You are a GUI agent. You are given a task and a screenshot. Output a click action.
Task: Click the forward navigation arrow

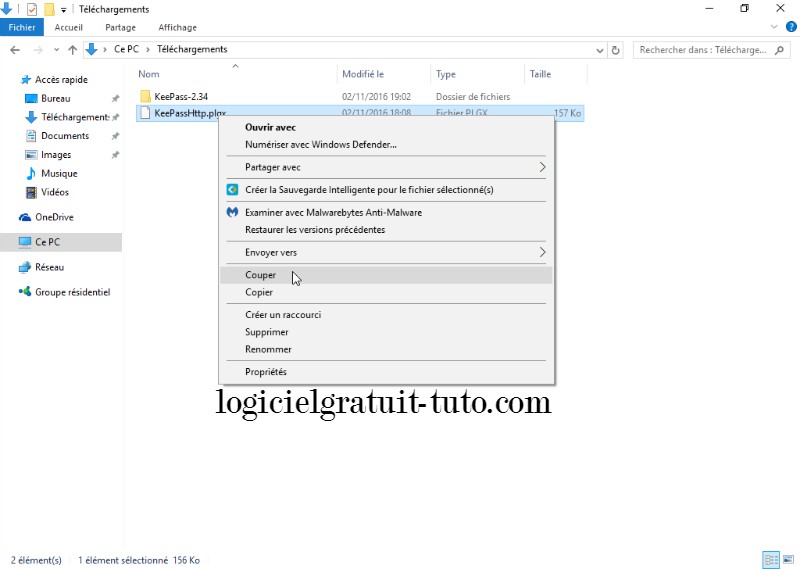click(x=38, y=50)
